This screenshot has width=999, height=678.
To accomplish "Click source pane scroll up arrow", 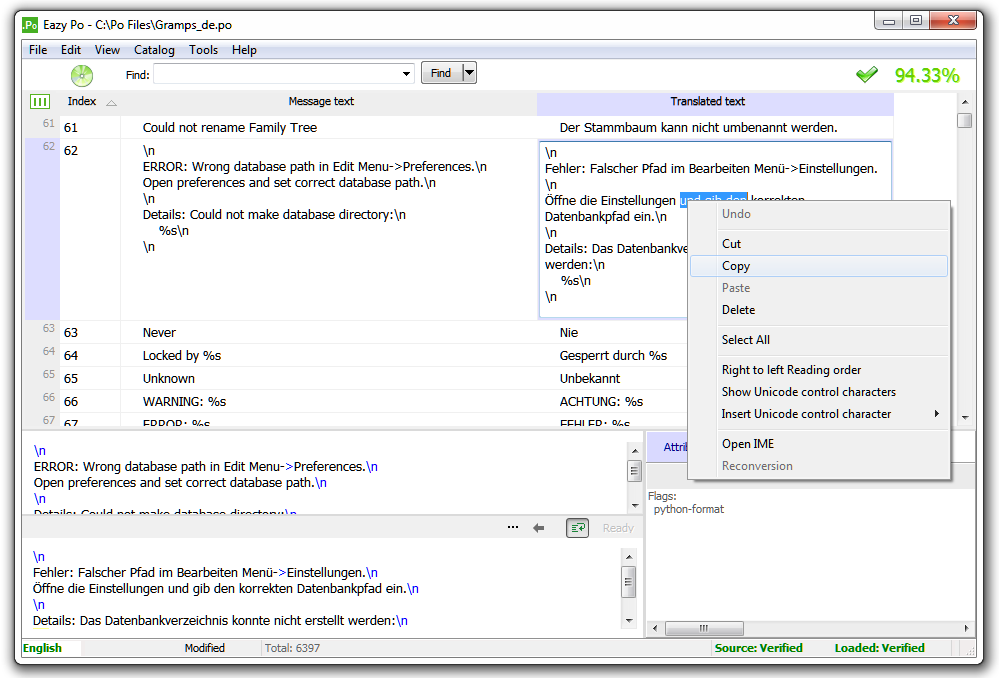I will pos(635,451).
